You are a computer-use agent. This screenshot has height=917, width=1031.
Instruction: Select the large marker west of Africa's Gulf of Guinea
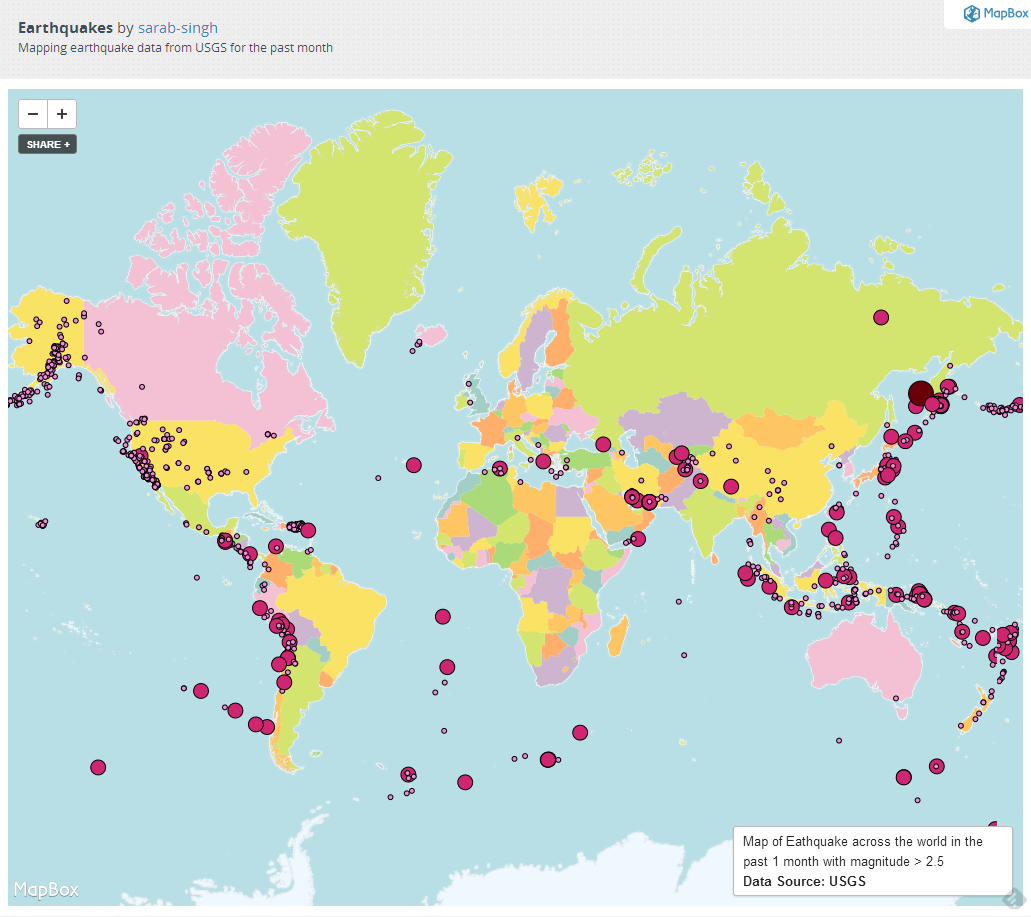click(442, 616)
